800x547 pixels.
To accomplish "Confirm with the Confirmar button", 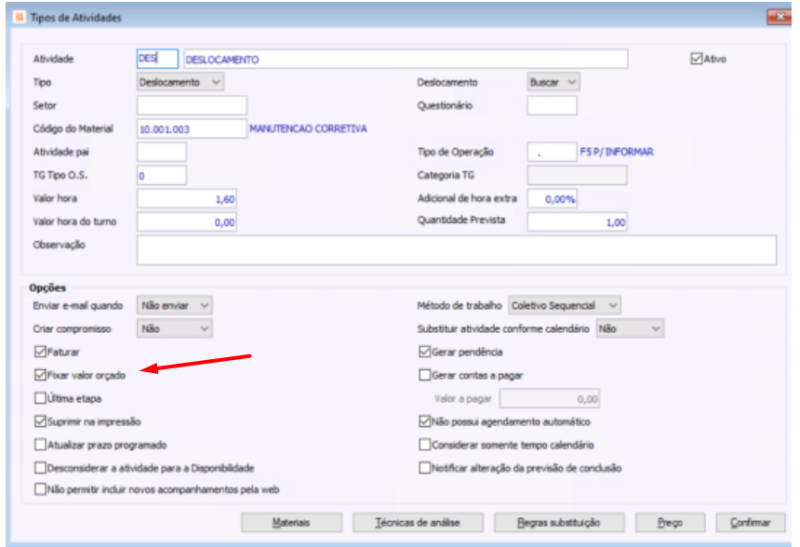I will (x=751, y=523).
